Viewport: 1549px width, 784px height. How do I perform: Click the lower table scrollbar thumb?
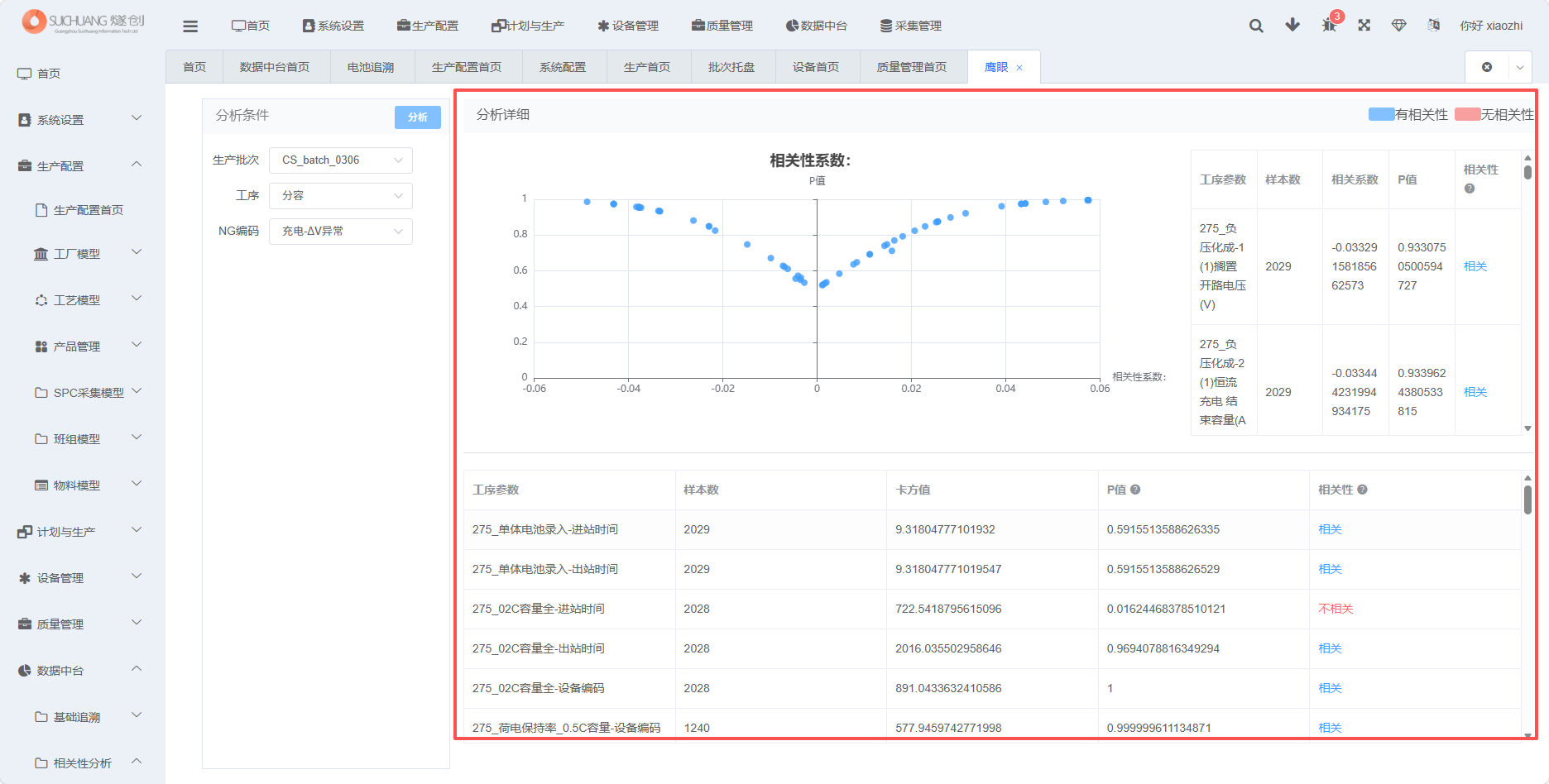[x=1527, y=499]
